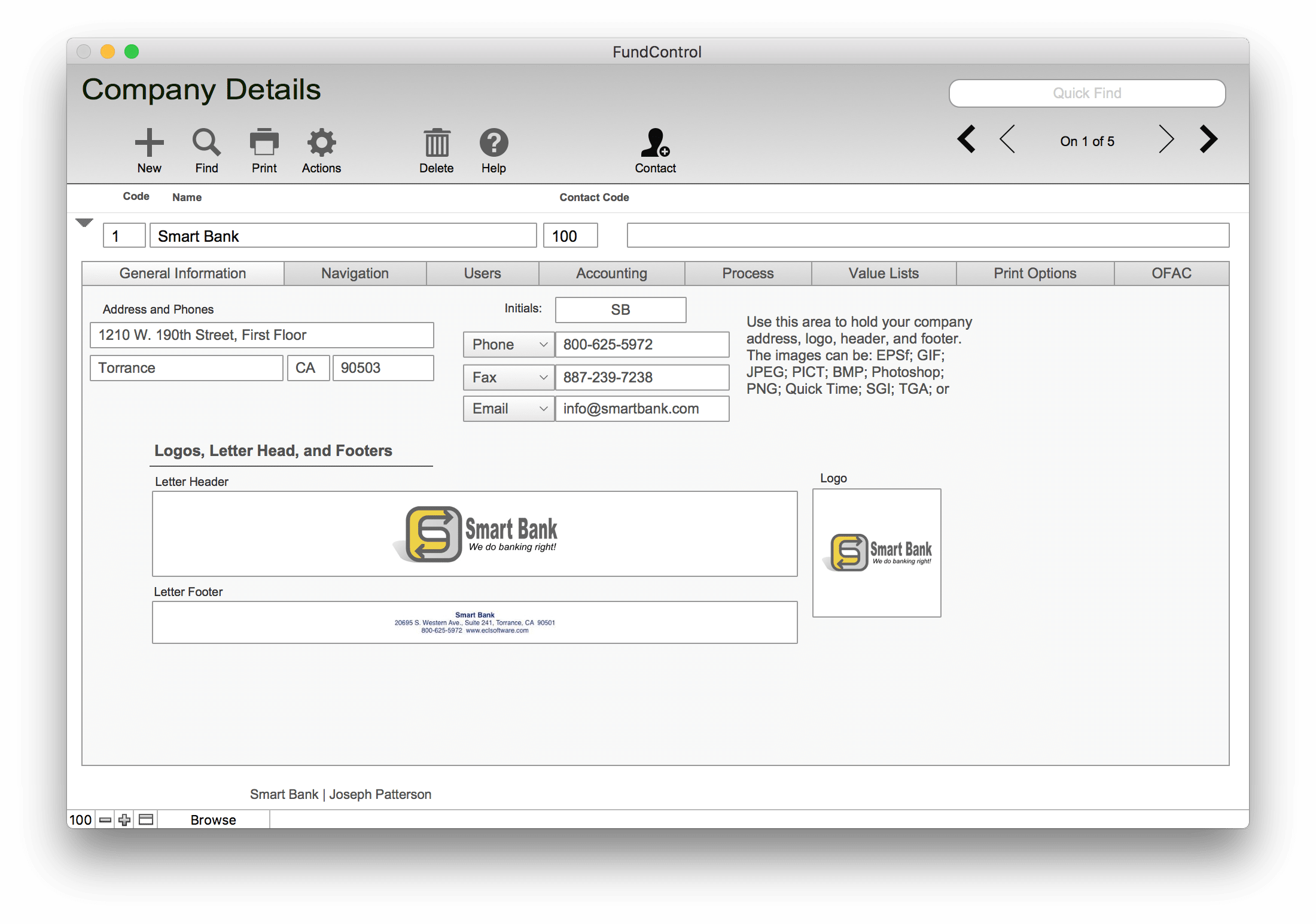The image size is (1316, 924).
Task: Navigate to last record using fast-forward icon
Action: (1209, 140)
